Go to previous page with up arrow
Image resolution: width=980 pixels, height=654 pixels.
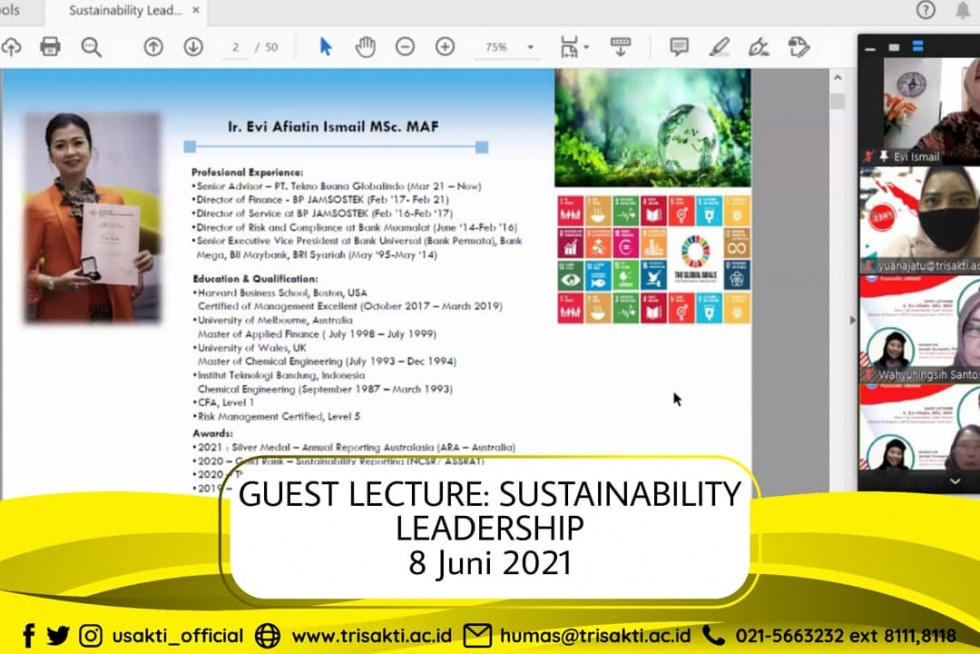tap(153, 47)
